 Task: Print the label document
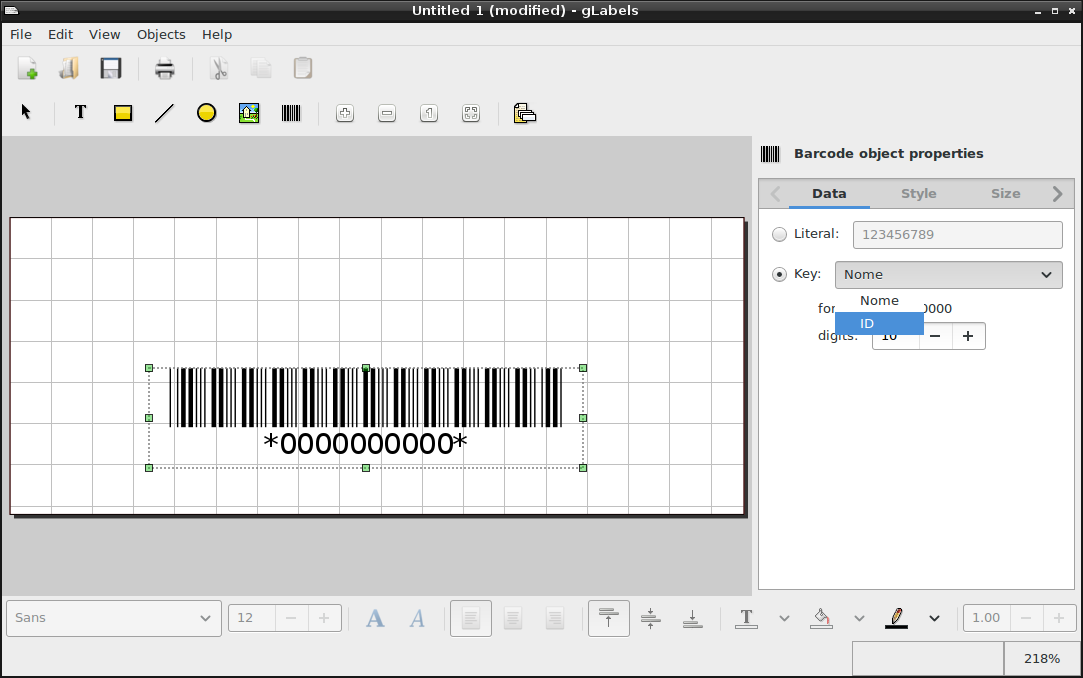(x=165, y=68)
